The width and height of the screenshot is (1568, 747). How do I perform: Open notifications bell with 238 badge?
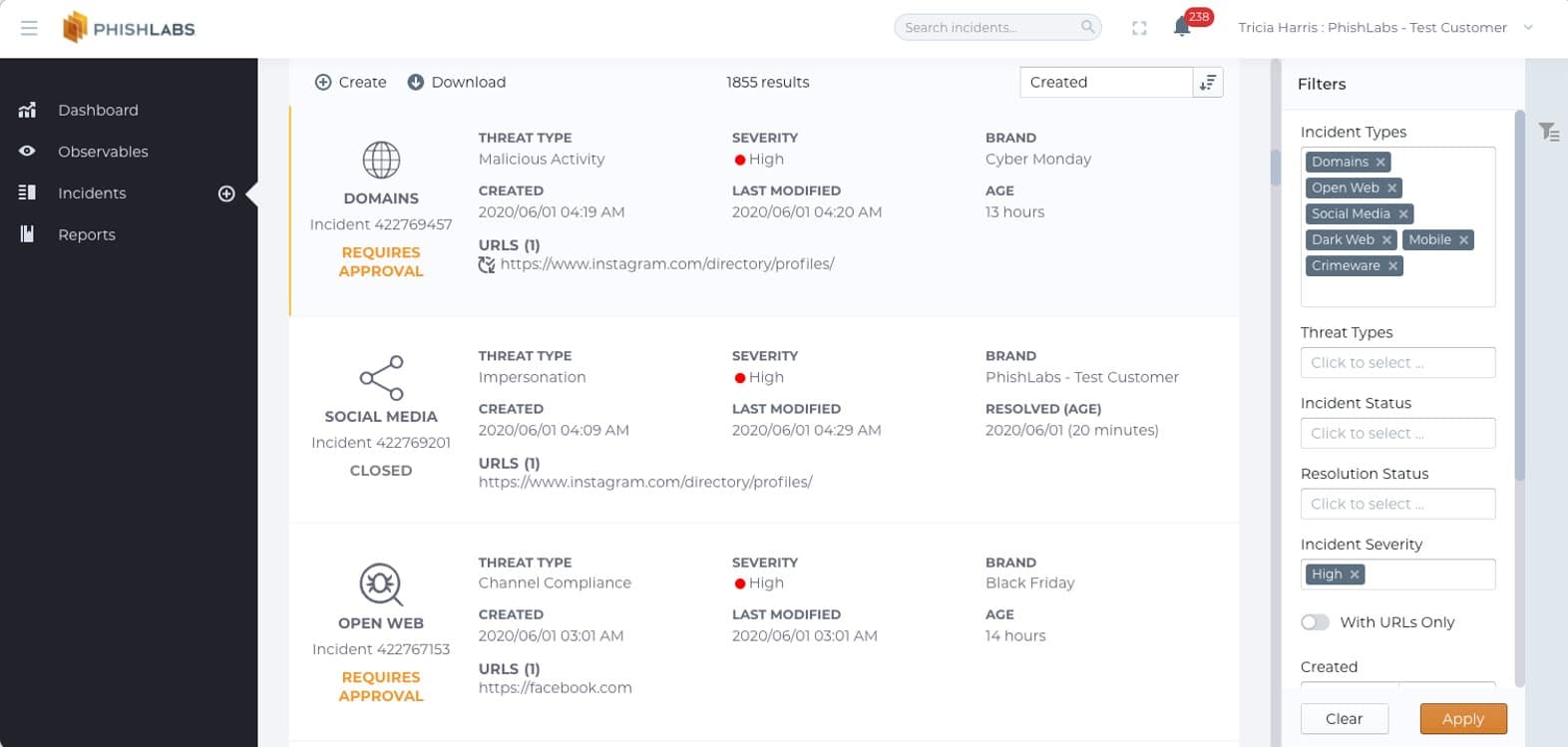pyautogui.click(x=1183, y=27)
